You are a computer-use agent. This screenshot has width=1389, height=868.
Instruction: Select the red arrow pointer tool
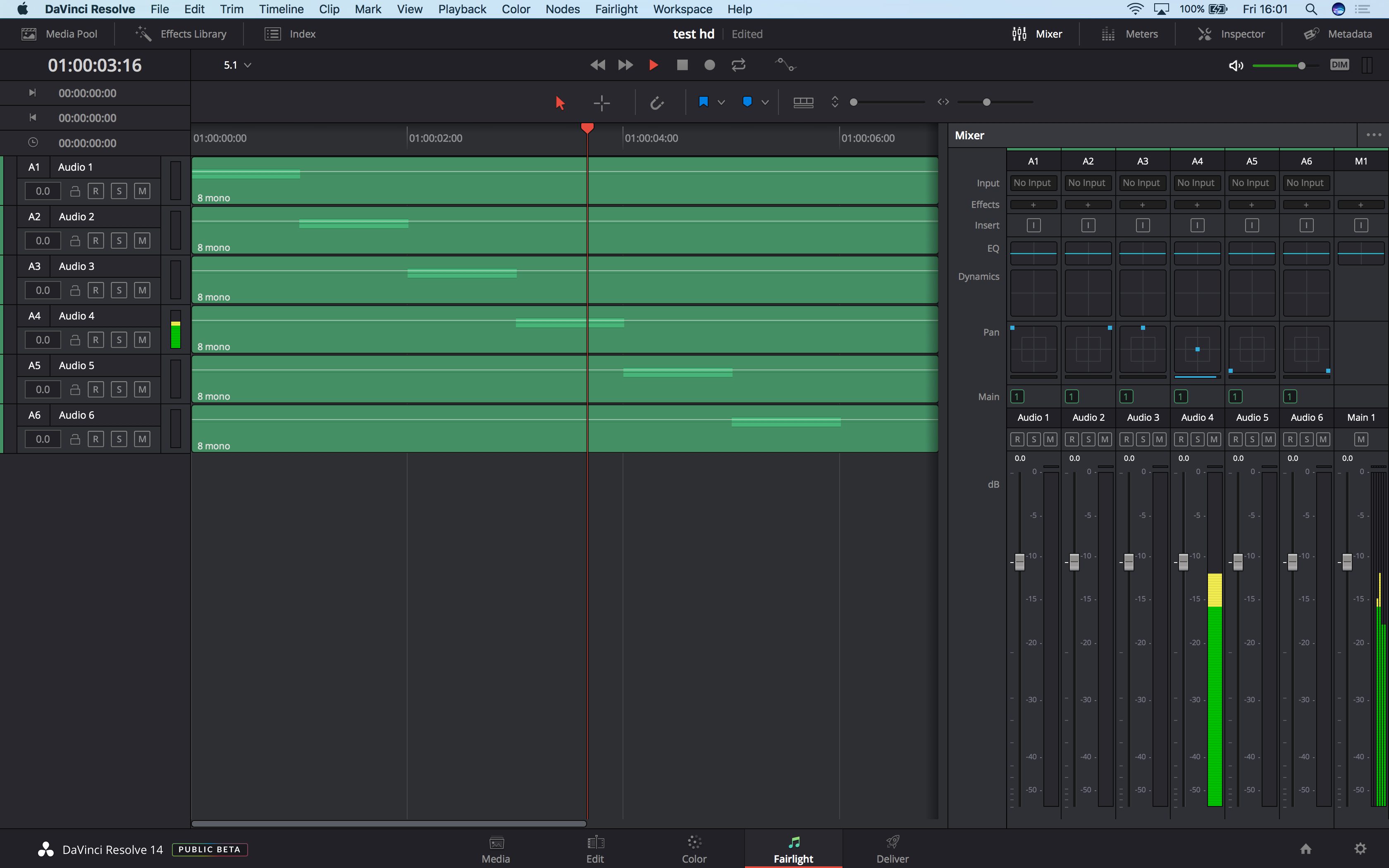tap(560, 103)
